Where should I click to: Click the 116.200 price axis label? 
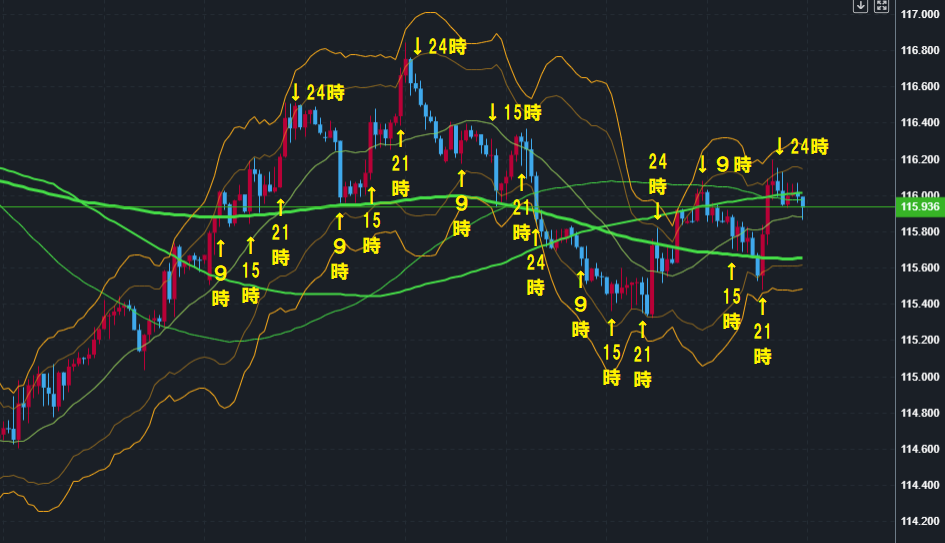tap(920, 160)
